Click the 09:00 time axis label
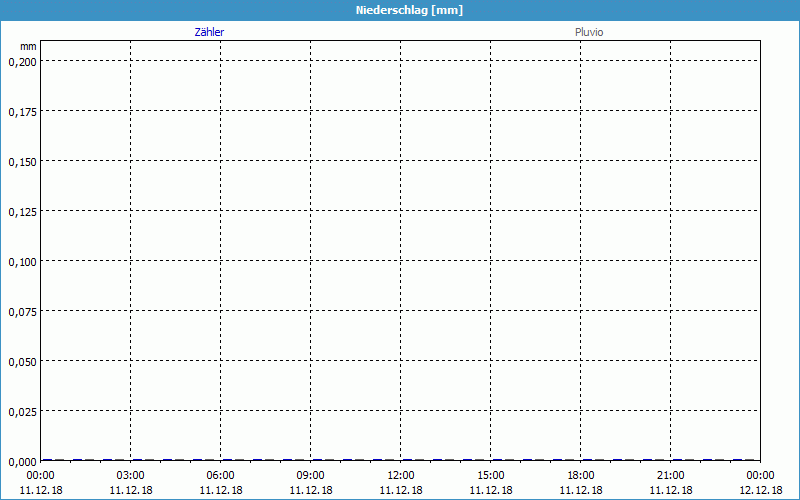The image size is (800, 500). [x=311, y=476]
